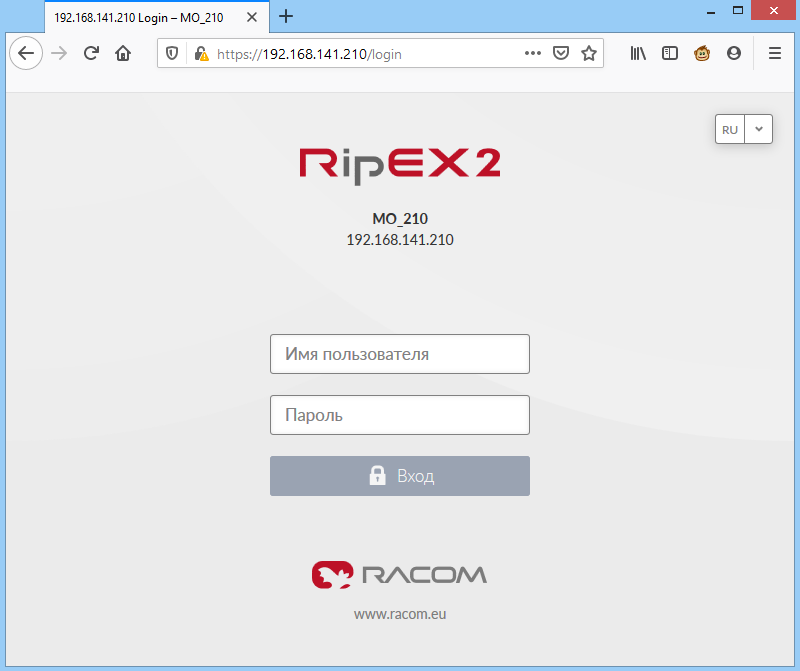The height and width of the screenshot is (671, 800).
Task: Open a new browser tab
Action: tap(286, 16)
